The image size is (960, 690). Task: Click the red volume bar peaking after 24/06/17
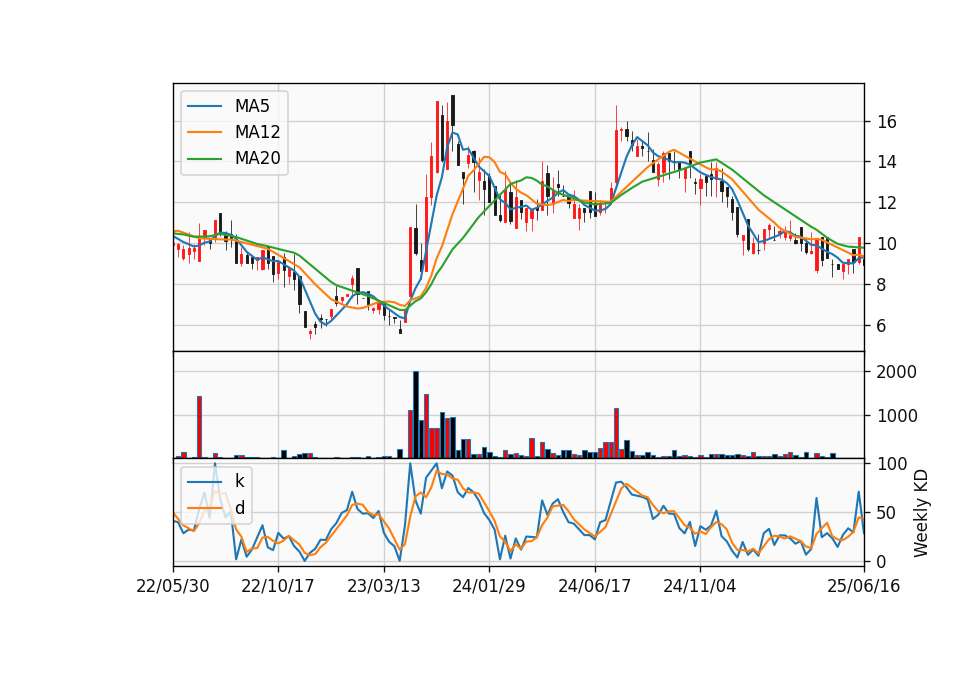point(617,433)
